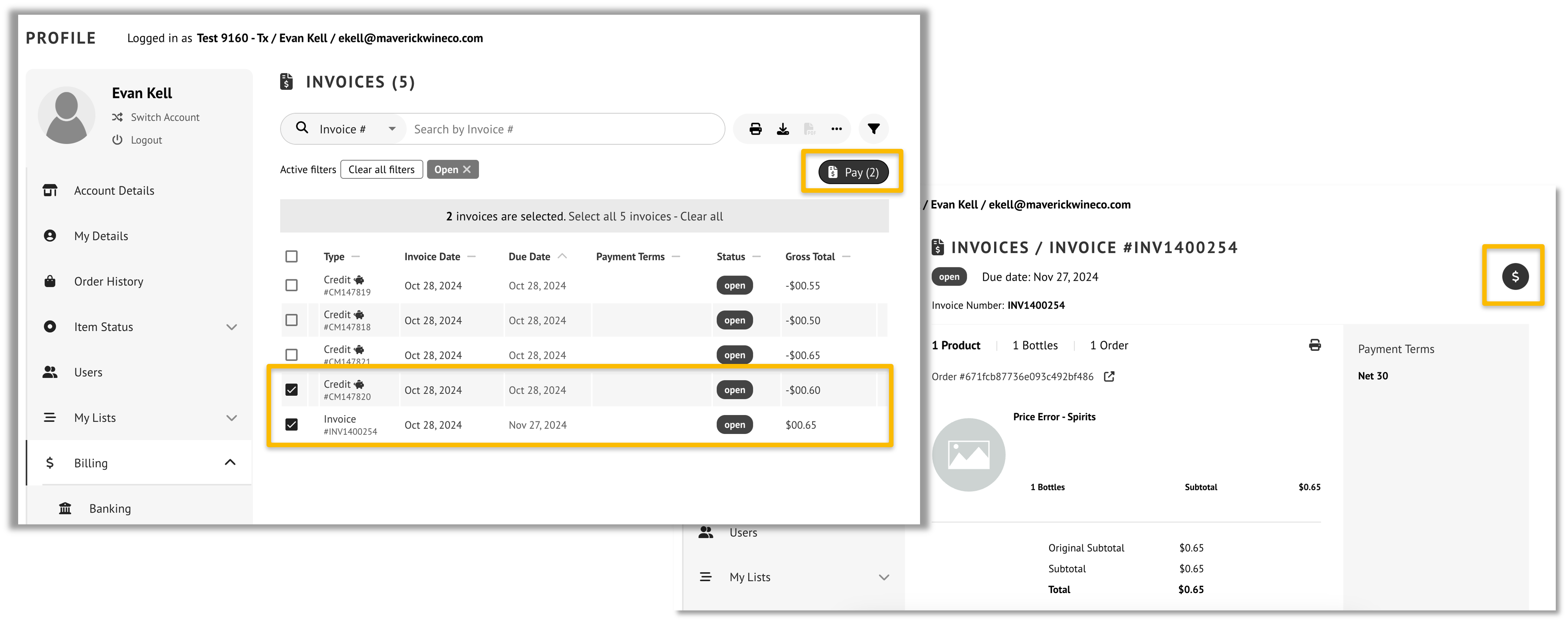
Task: Remove the Open filter chip
Action: [x=467, y=170]
